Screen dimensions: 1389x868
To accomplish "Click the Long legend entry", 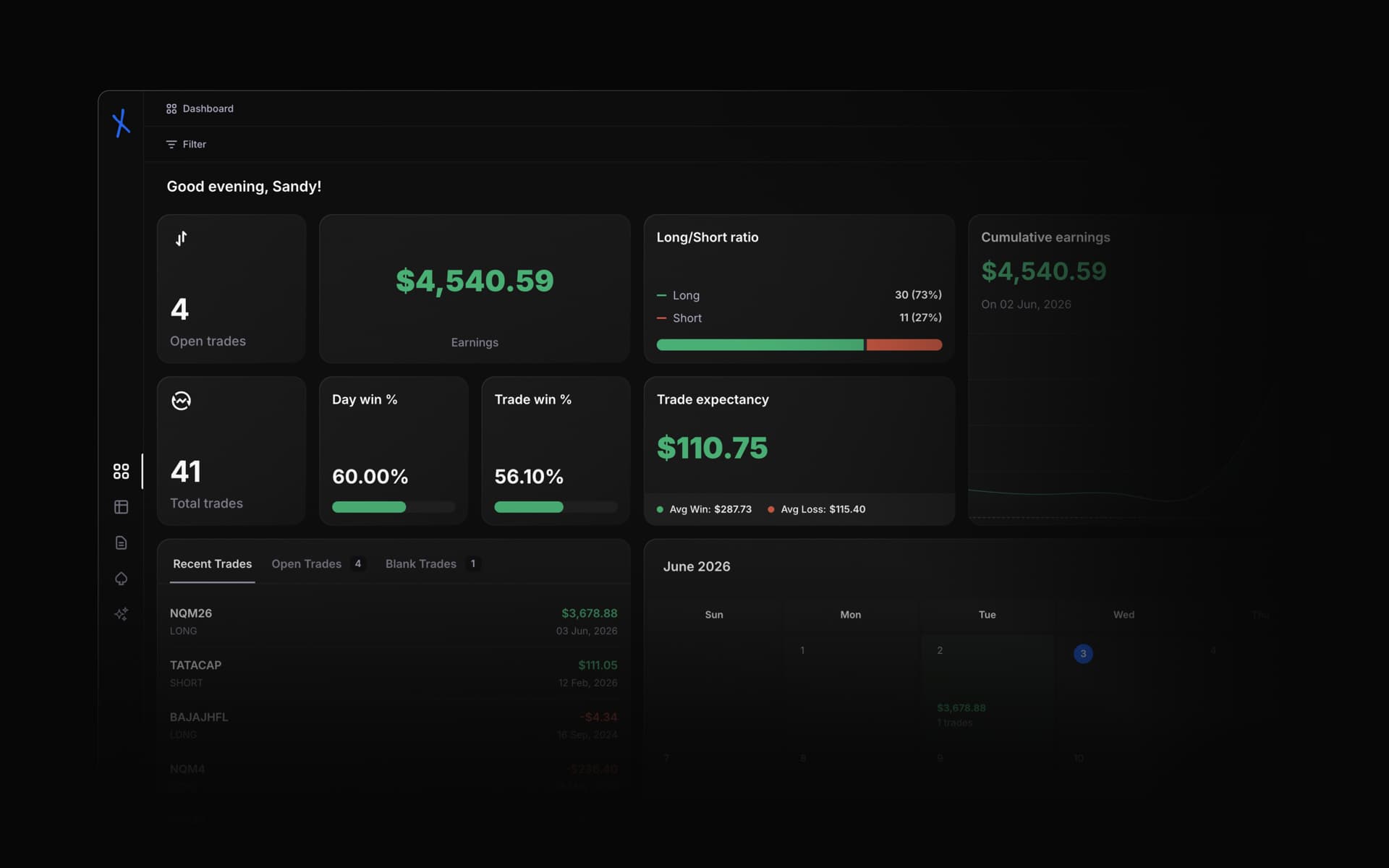I will point(678,295).
